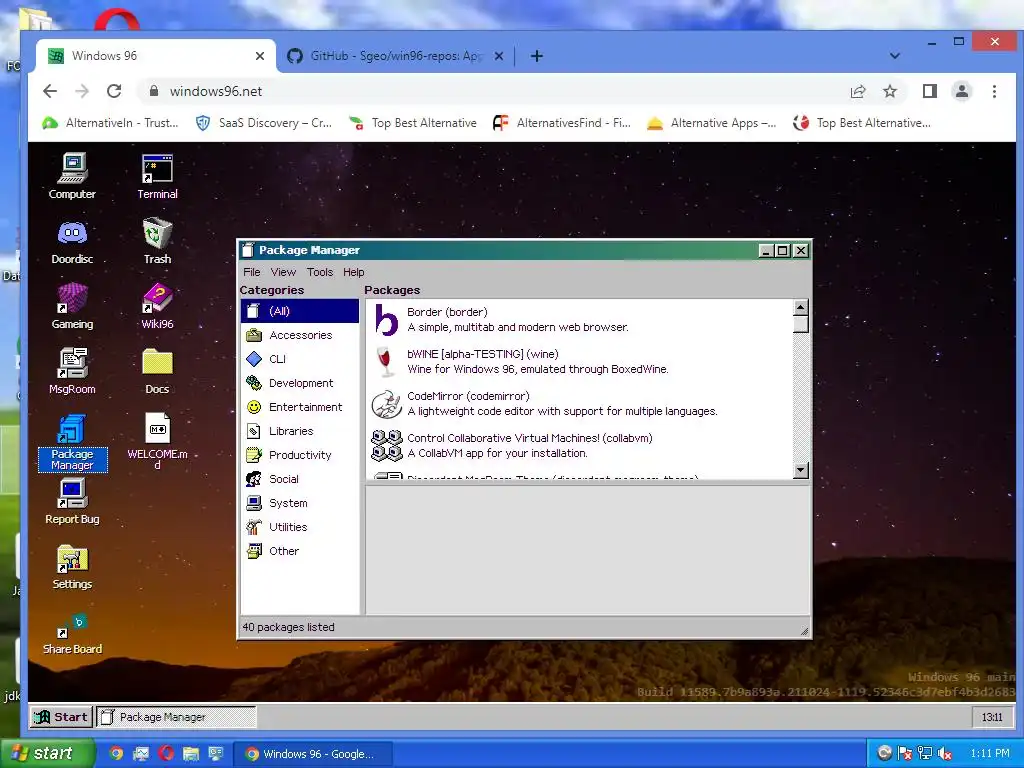The height and width of the screenshot is (768, 1024).
Task: Select the Border (border) package row text
Action: point(447,312)
